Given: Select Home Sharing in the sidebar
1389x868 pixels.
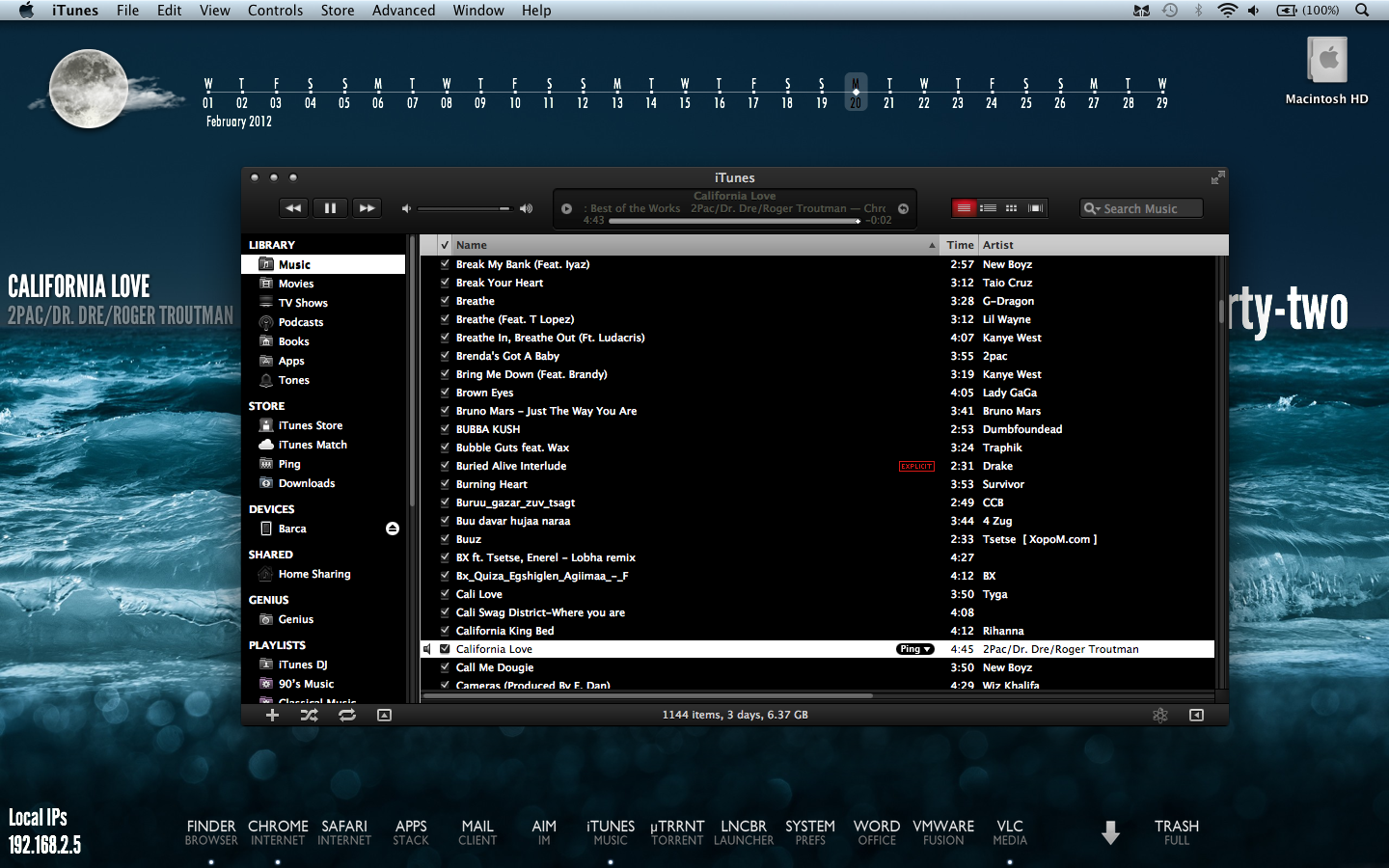Looking at the screenshot, I should tap(323, 574).
